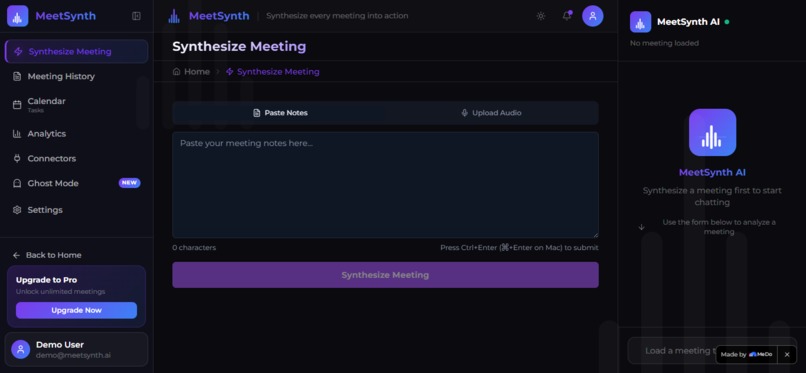Open Synthesize Meeting in the sidebar
This screenshot has width=806, height=373.
coord(77,51)
